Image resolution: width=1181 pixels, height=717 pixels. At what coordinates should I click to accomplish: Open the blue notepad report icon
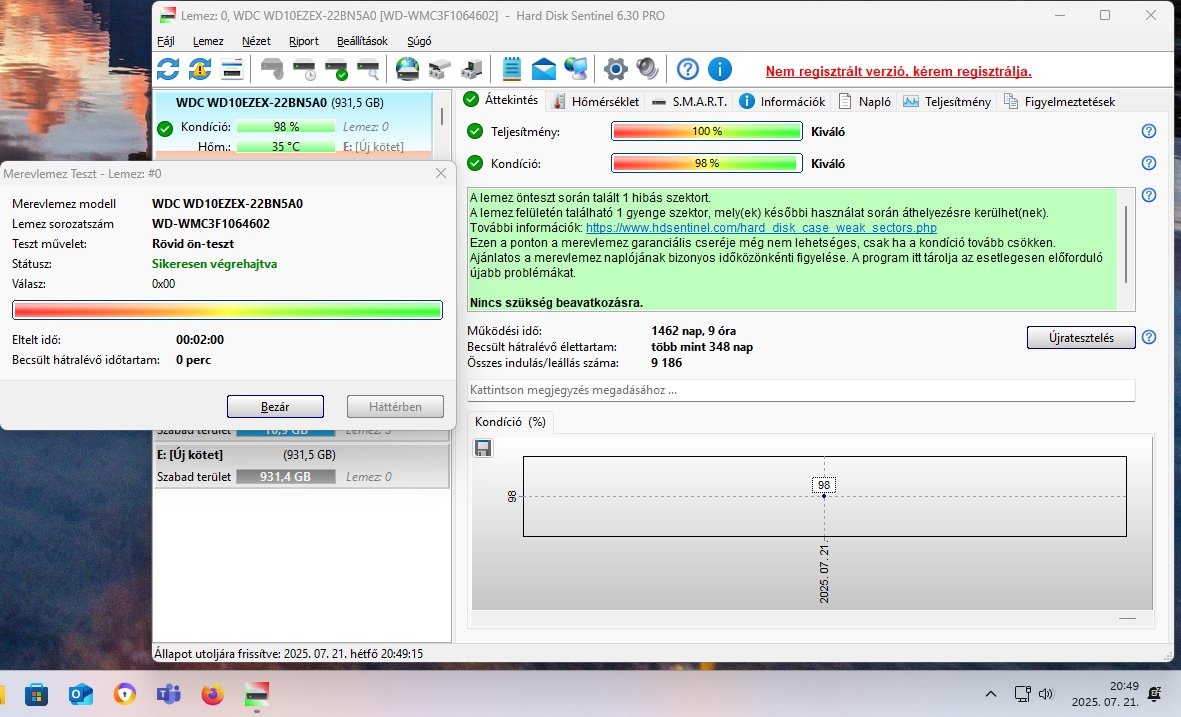pyautogui.click(x=511, y=69)
